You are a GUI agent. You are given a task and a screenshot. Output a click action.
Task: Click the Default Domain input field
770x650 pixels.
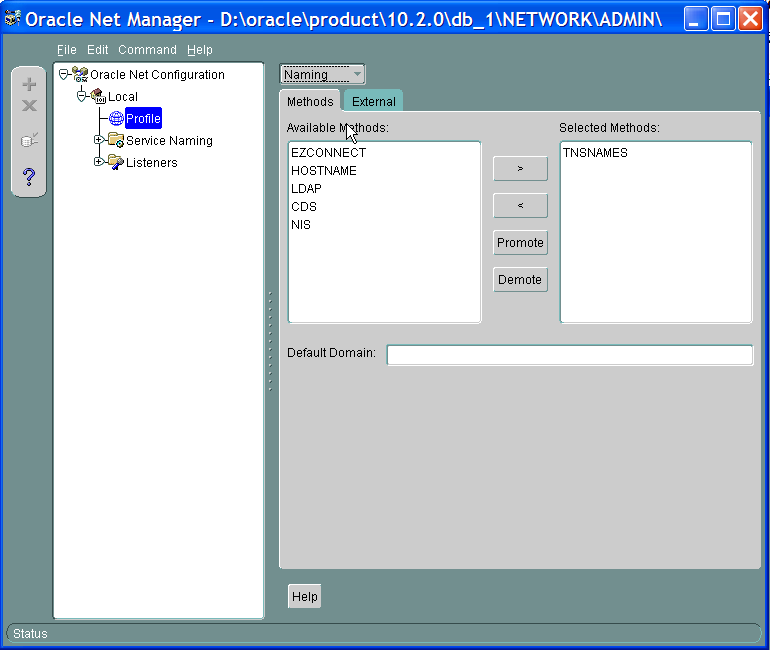(570, 355)
